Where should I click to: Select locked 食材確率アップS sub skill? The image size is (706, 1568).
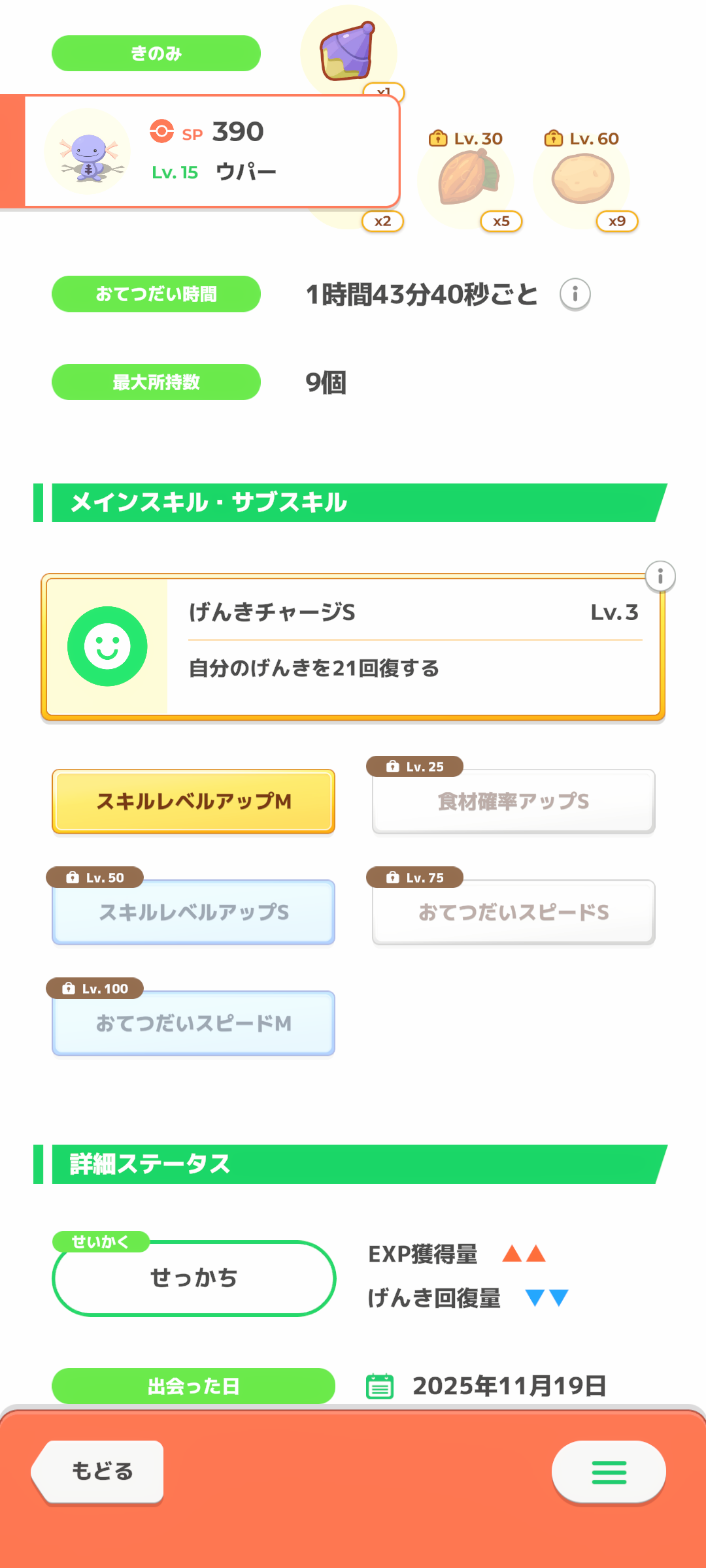point(513,801)
